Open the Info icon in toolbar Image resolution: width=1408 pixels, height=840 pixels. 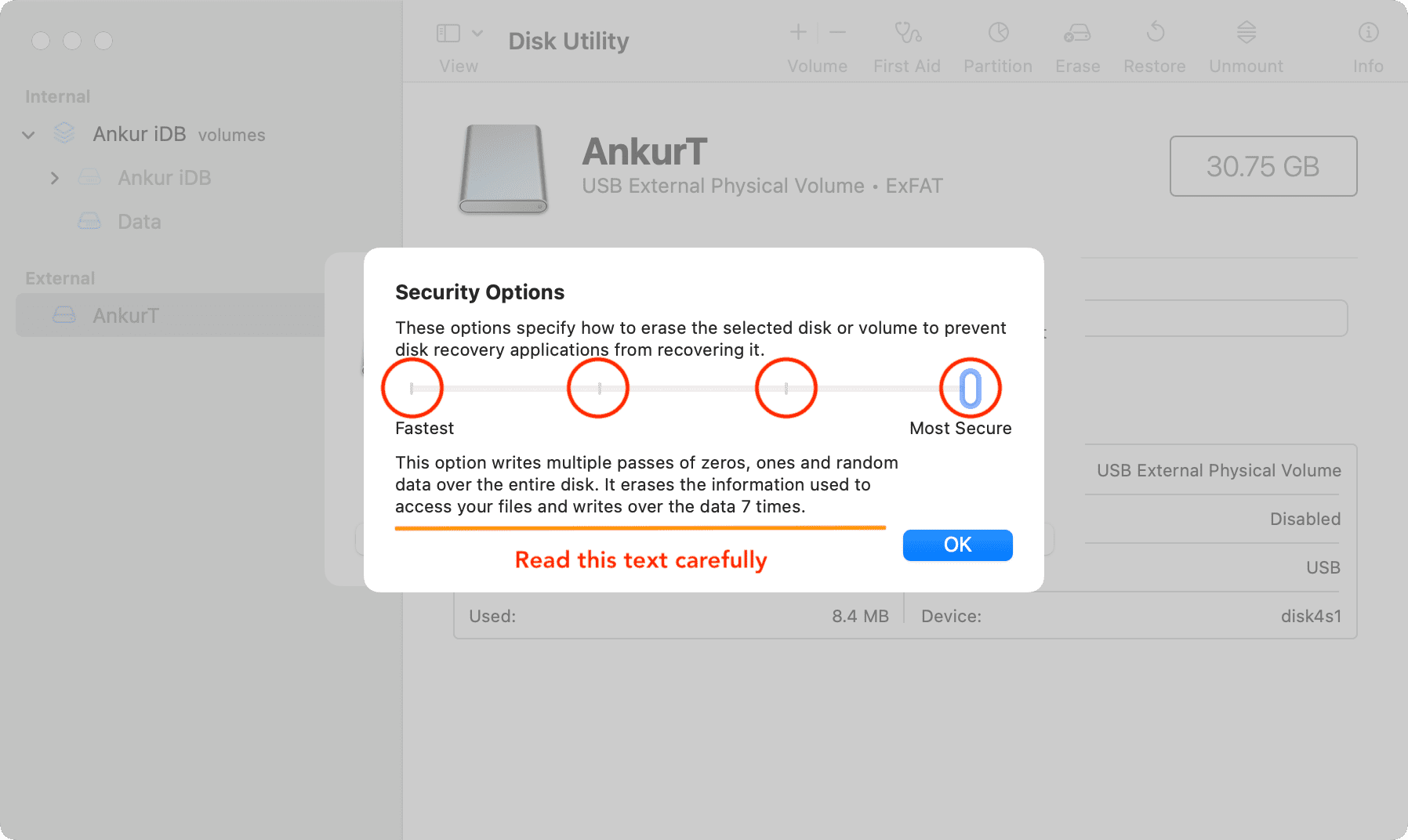point(1368,33)
